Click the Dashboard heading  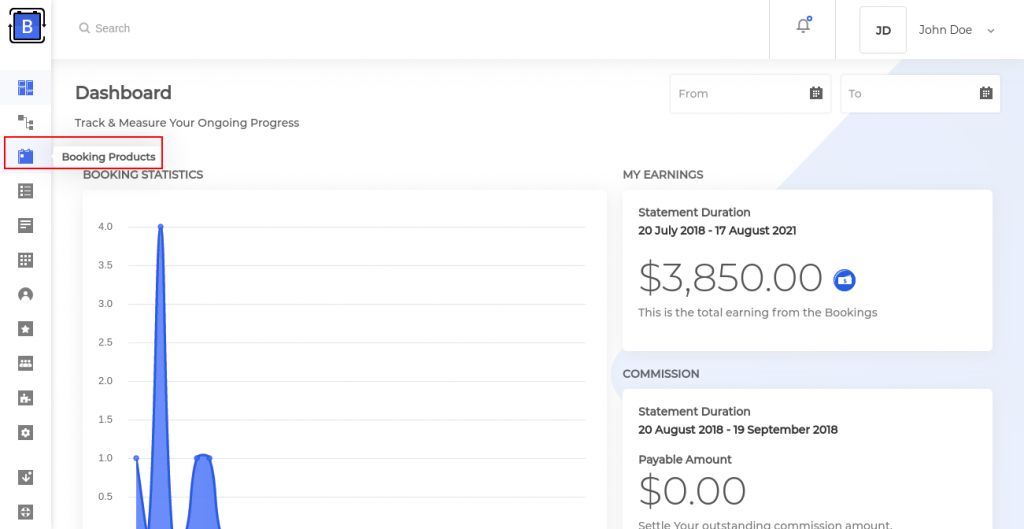pos(123,93)
